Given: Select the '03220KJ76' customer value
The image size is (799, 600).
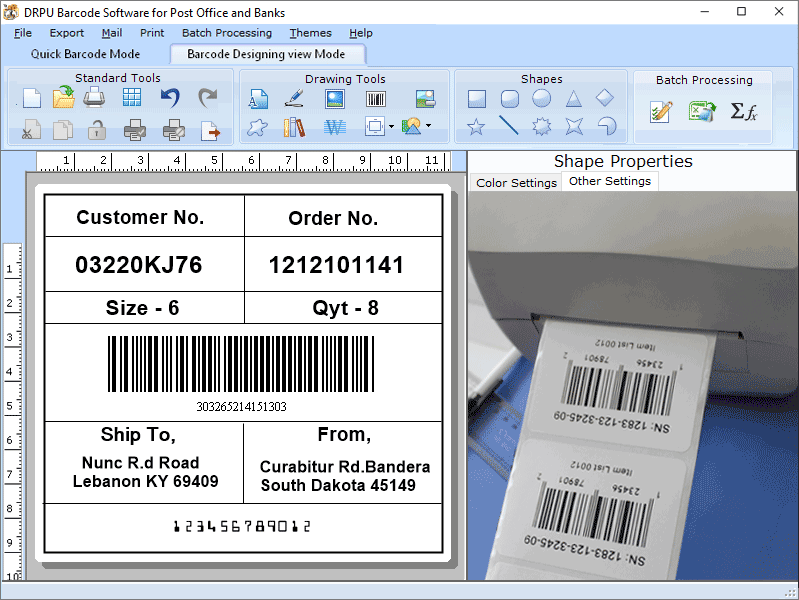Looking at the screenshot, I should tap(139, 265).
